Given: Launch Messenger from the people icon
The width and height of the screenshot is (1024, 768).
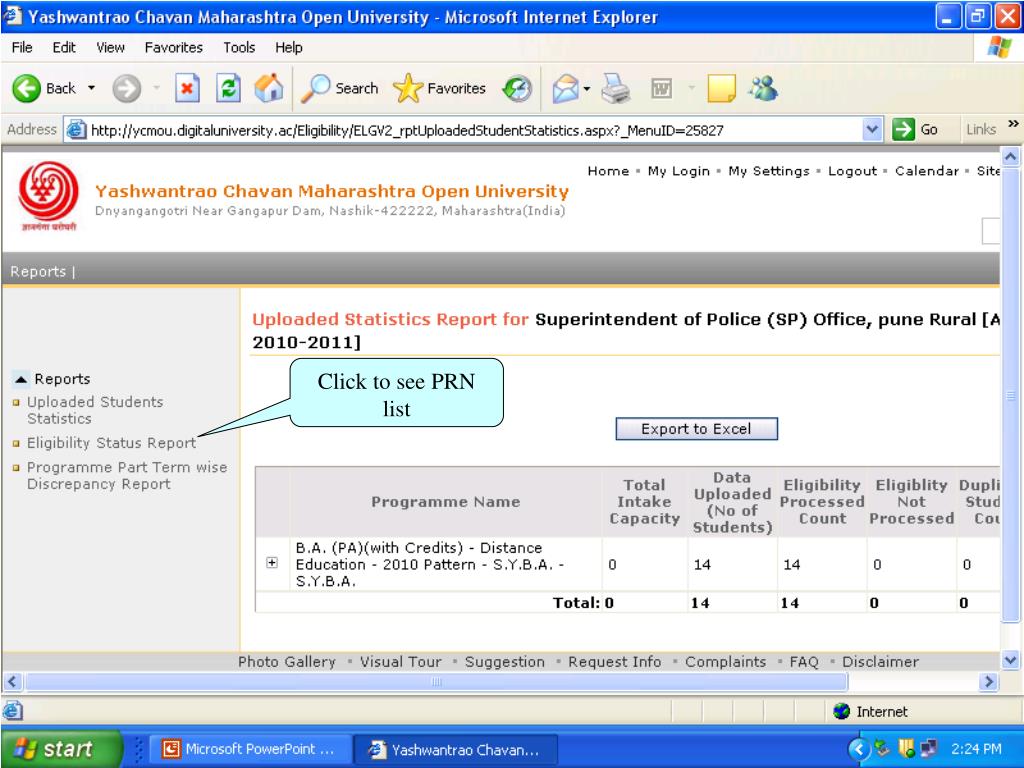Looking at the screenshot, I should pyautogui.click(x=763, y=88).
